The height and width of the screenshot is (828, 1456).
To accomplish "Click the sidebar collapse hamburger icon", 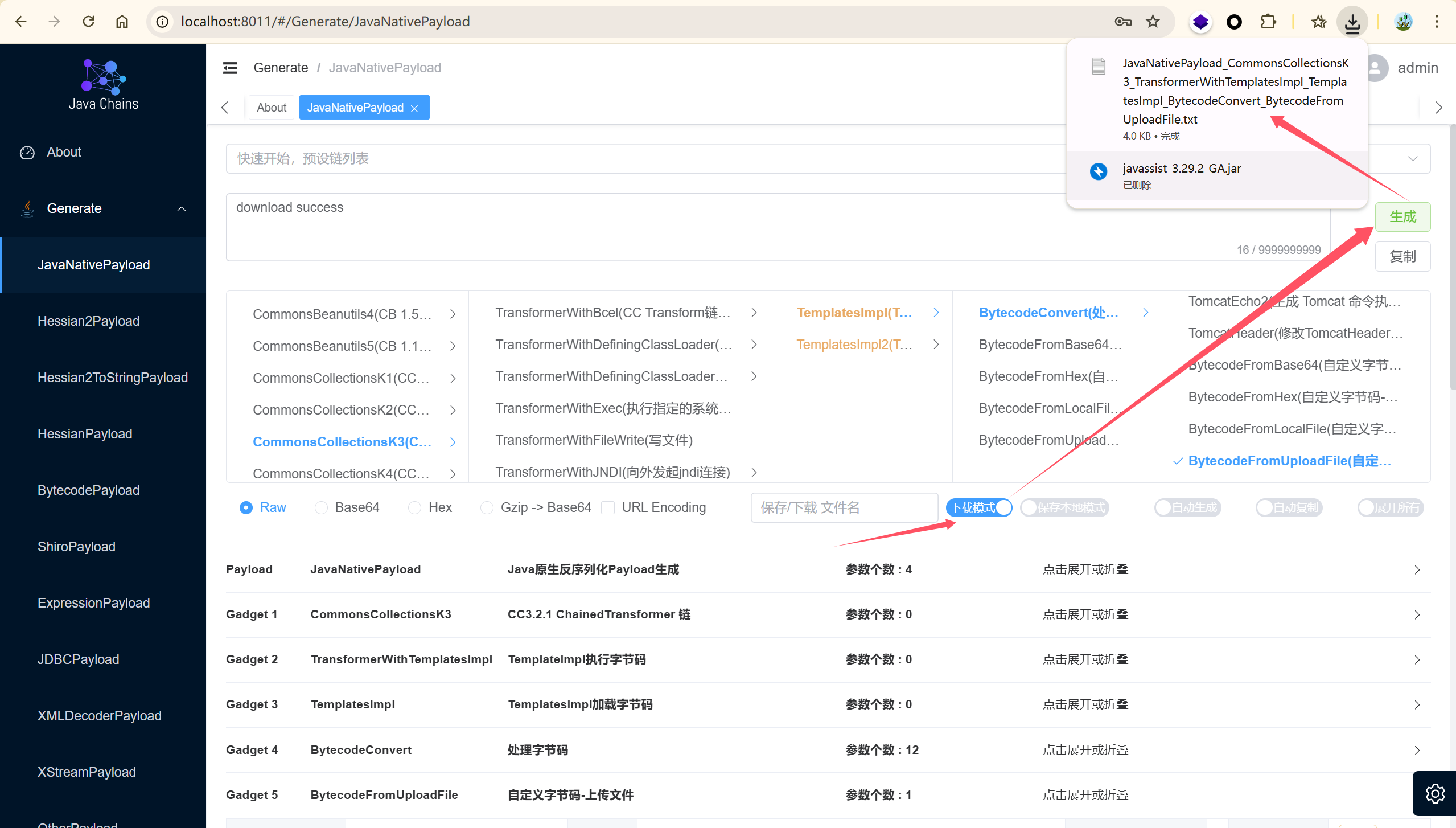I will (x=230, y=68).
